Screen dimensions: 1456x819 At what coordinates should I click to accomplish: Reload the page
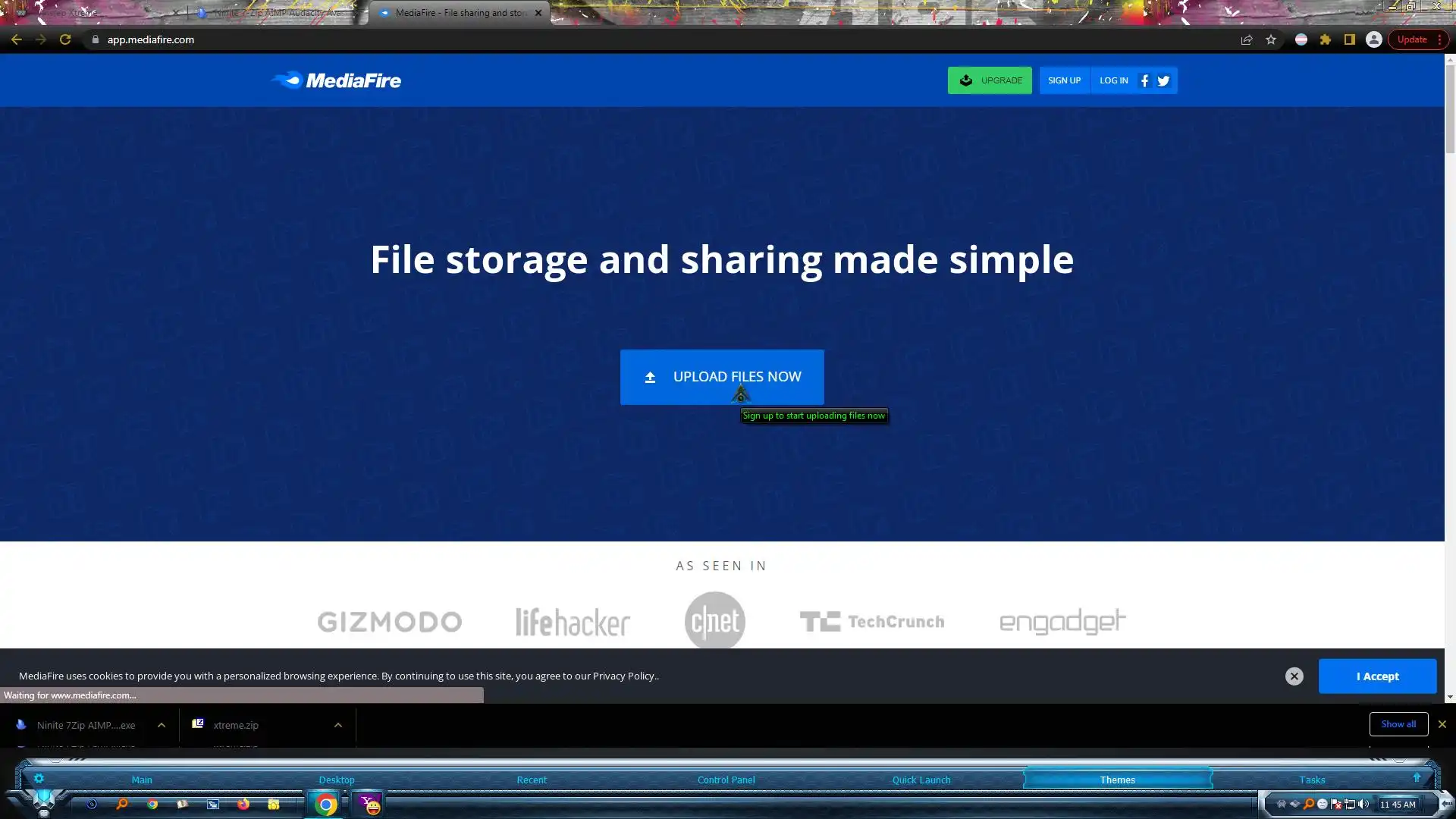(x=65, y=39)
